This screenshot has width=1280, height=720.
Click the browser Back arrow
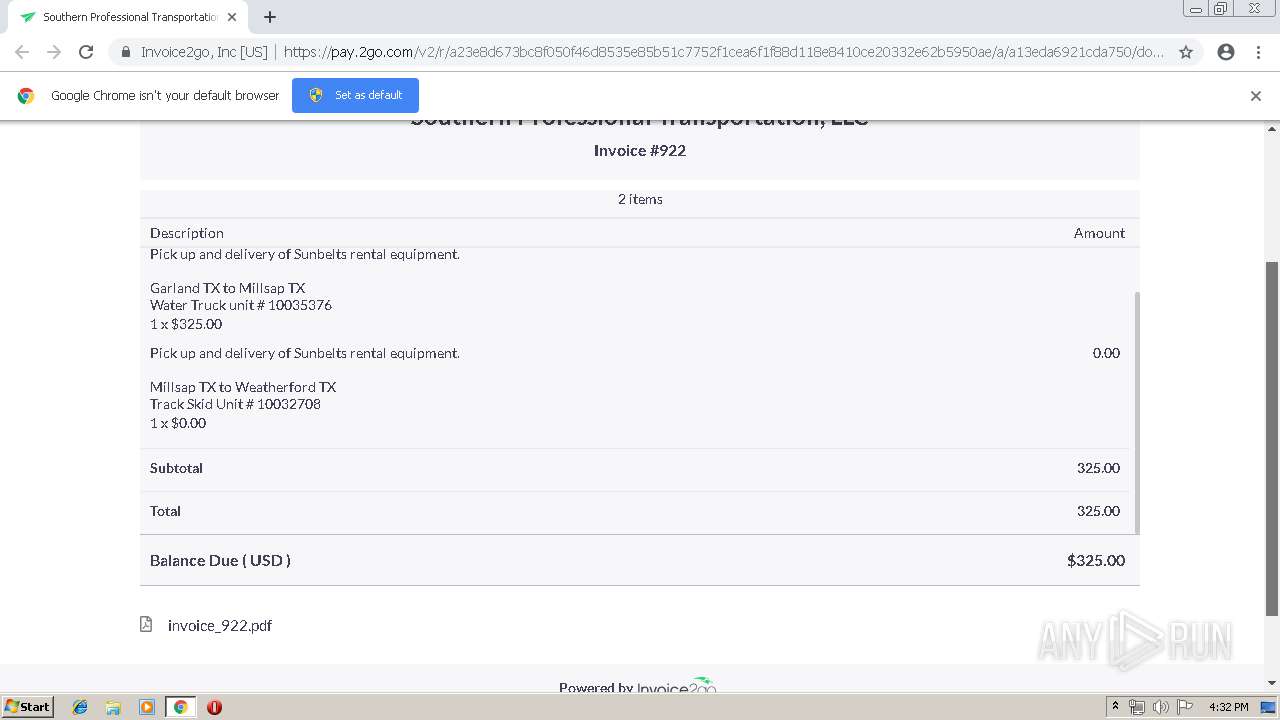tap(22, 52)
